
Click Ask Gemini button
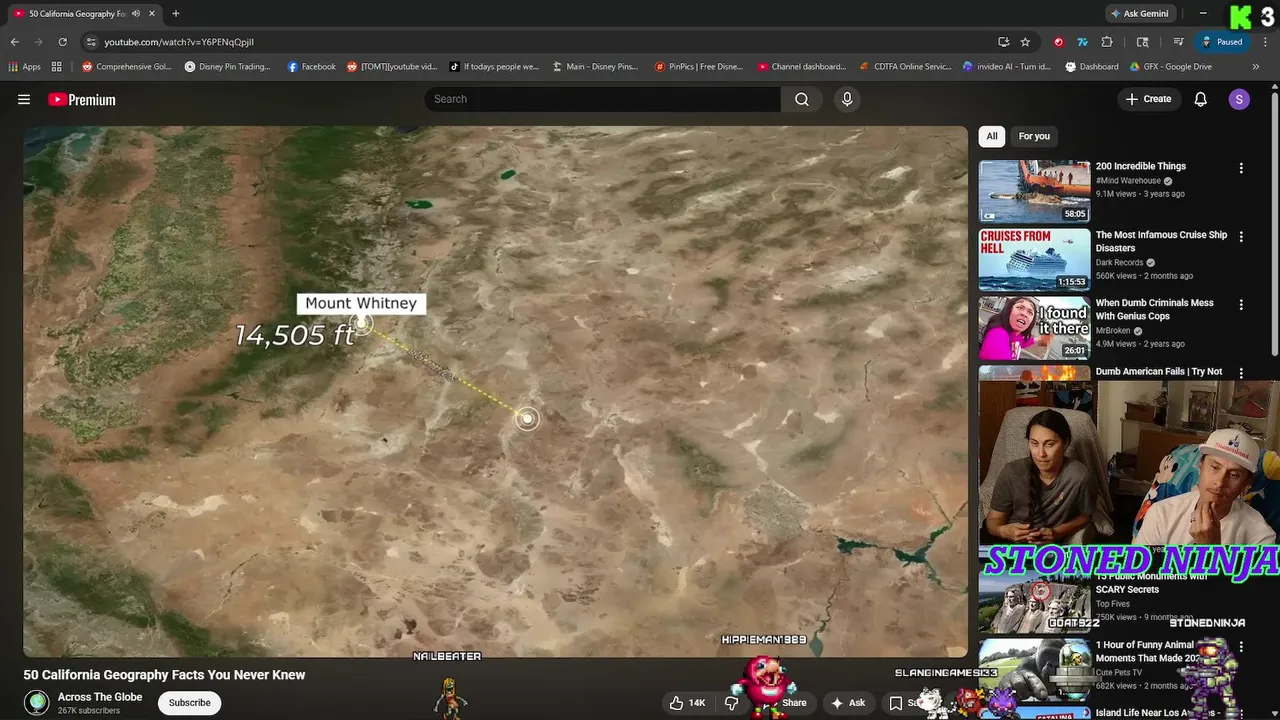(x=1140, y=14)
